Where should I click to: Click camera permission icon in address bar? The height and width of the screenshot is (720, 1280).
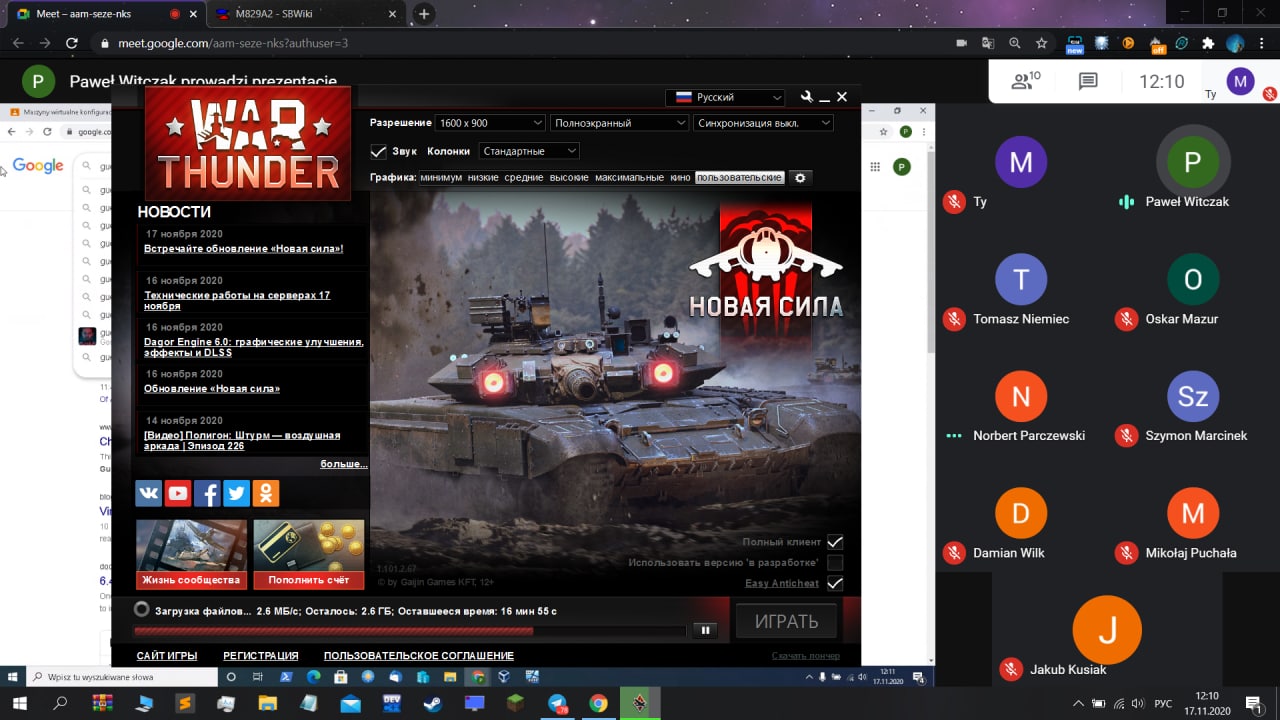961,44
